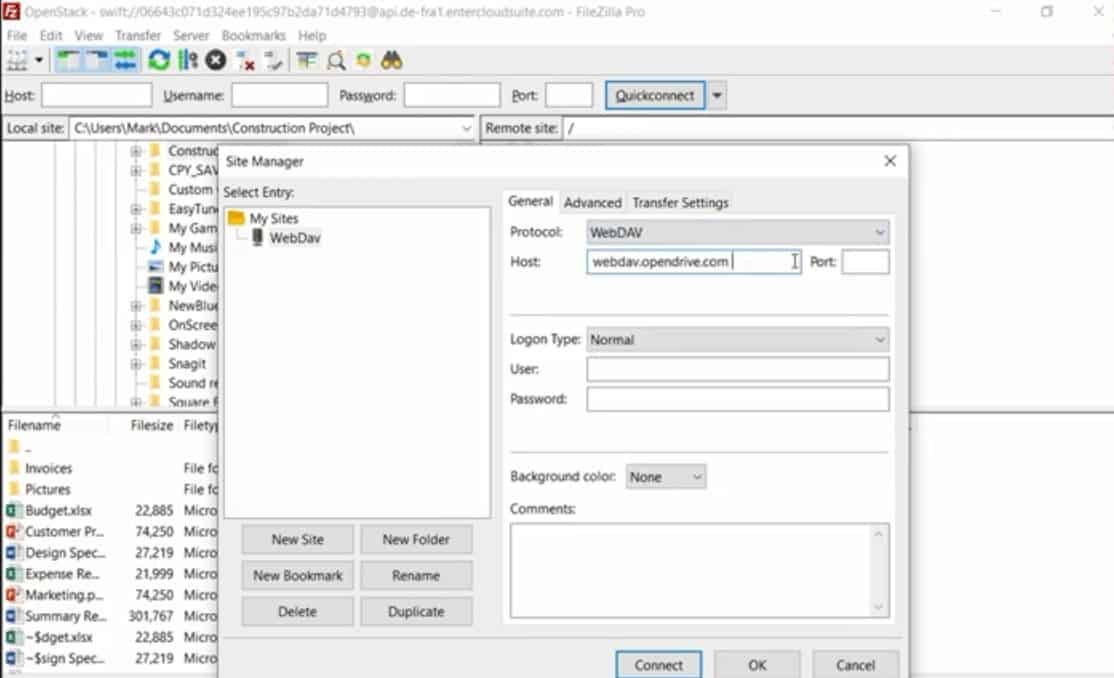
Task: Open the Quickconnect history dropdown arrow
Action: [x=717, y=95]
